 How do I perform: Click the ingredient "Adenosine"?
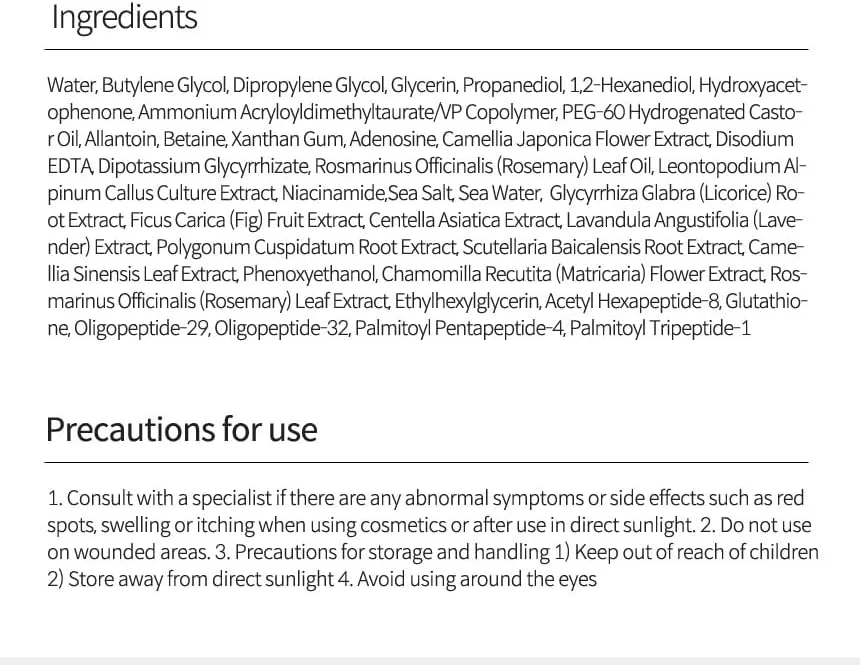pos(398,139)
